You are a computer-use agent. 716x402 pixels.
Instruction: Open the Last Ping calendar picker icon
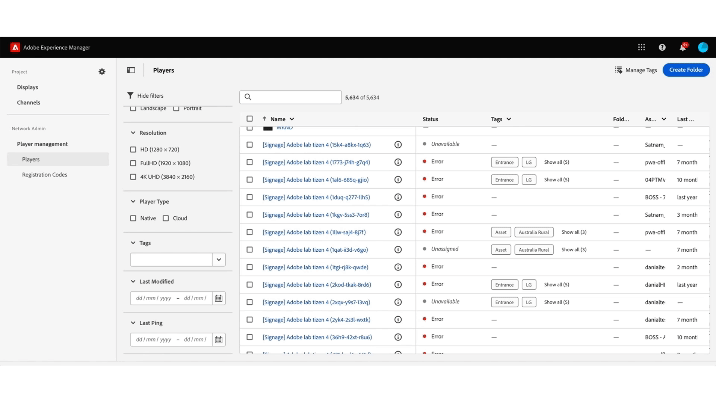pos(219,339)
